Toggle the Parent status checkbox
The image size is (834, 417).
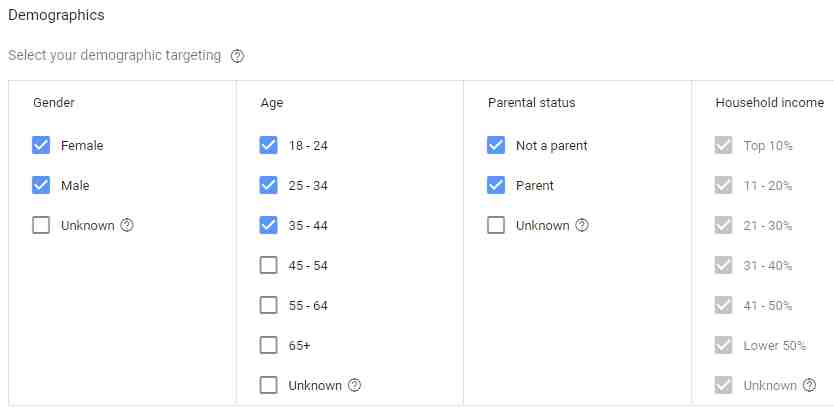point(496,185)
